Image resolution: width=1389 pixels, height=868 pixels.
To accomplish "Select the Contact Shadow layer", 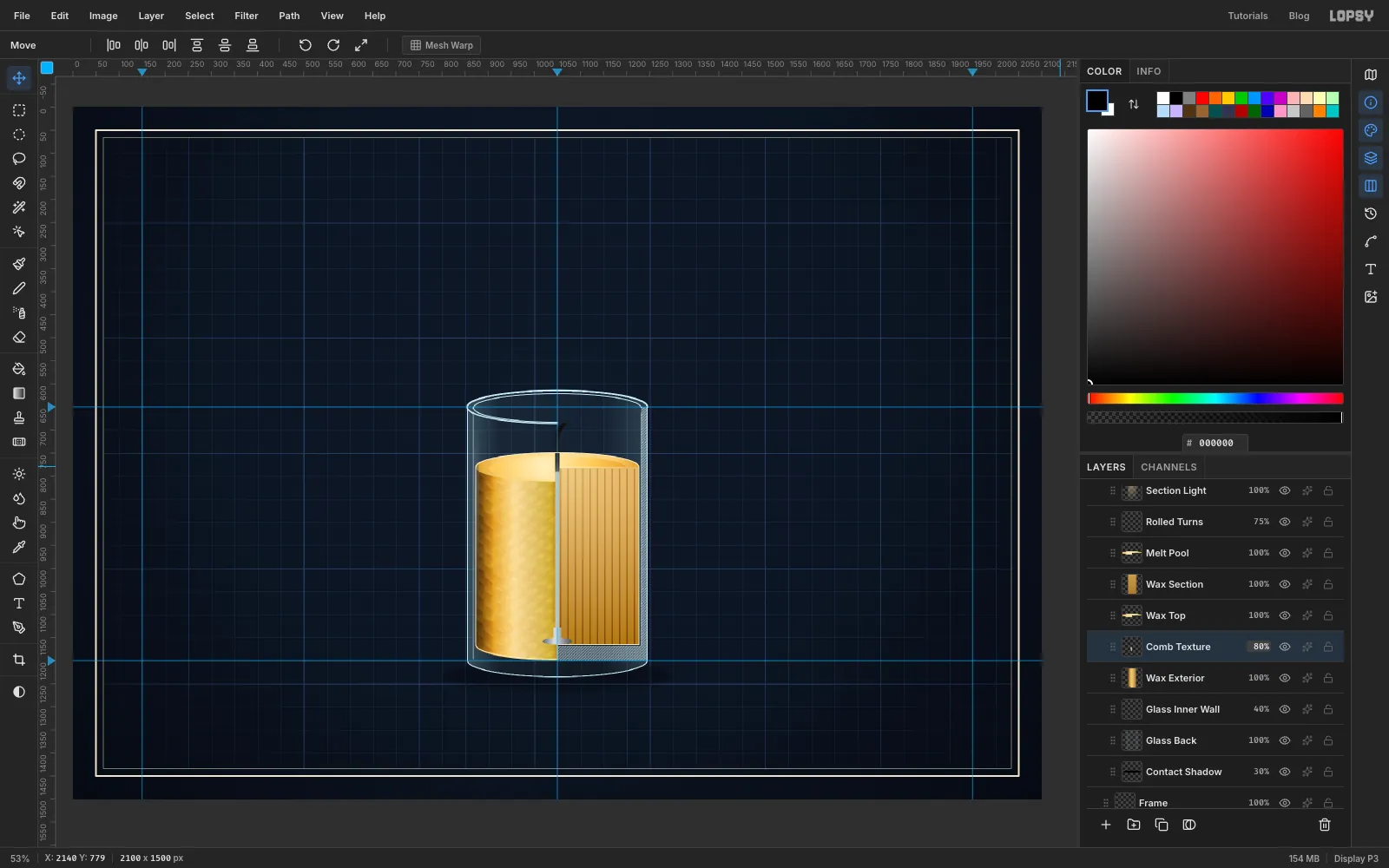I will [1215, 772].
